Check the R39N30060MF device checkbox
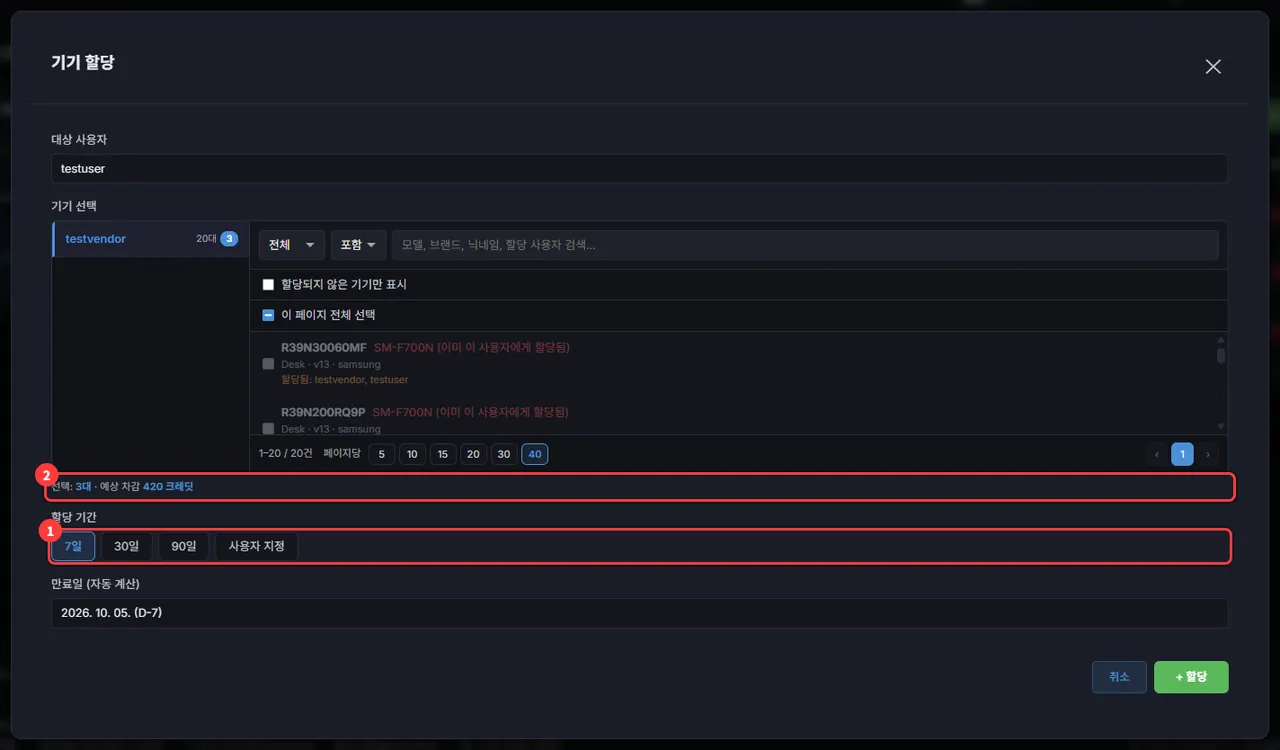 coord(268,364)
